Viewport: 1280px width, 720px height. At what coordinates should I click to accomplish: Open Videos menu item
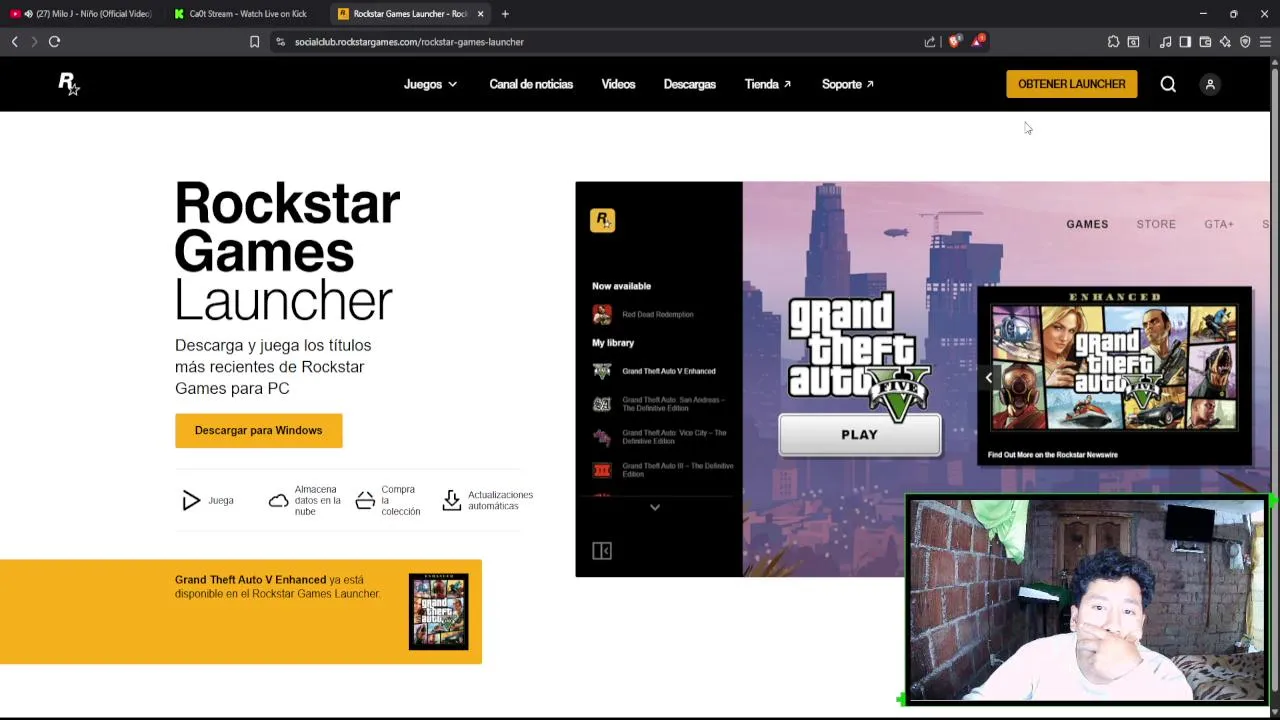(618, 84)
